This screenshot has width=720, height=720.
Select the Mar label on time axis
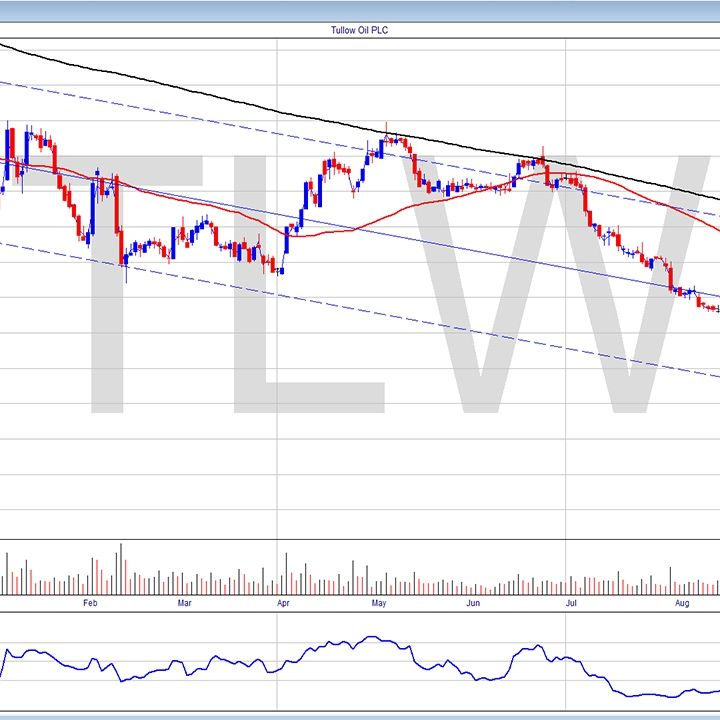tap(184, 604)
